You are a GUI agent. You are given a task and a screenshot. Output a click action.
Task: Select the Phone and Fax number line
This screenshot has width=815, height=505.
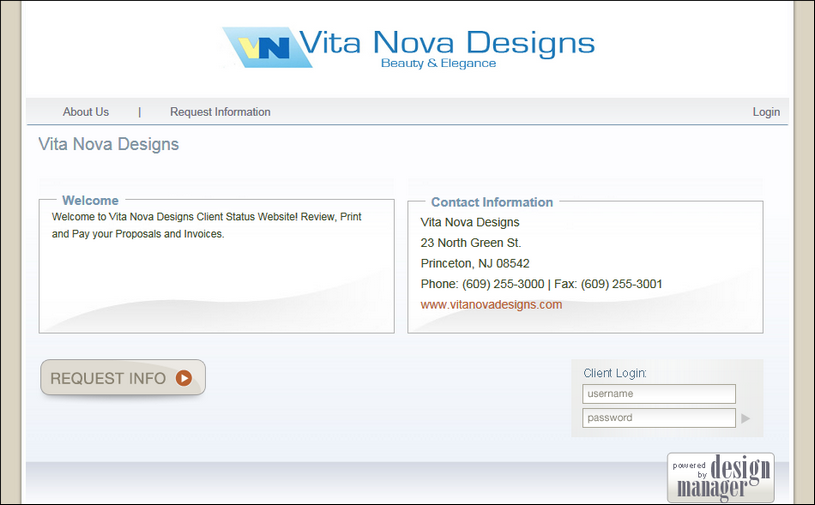[542, 284]
